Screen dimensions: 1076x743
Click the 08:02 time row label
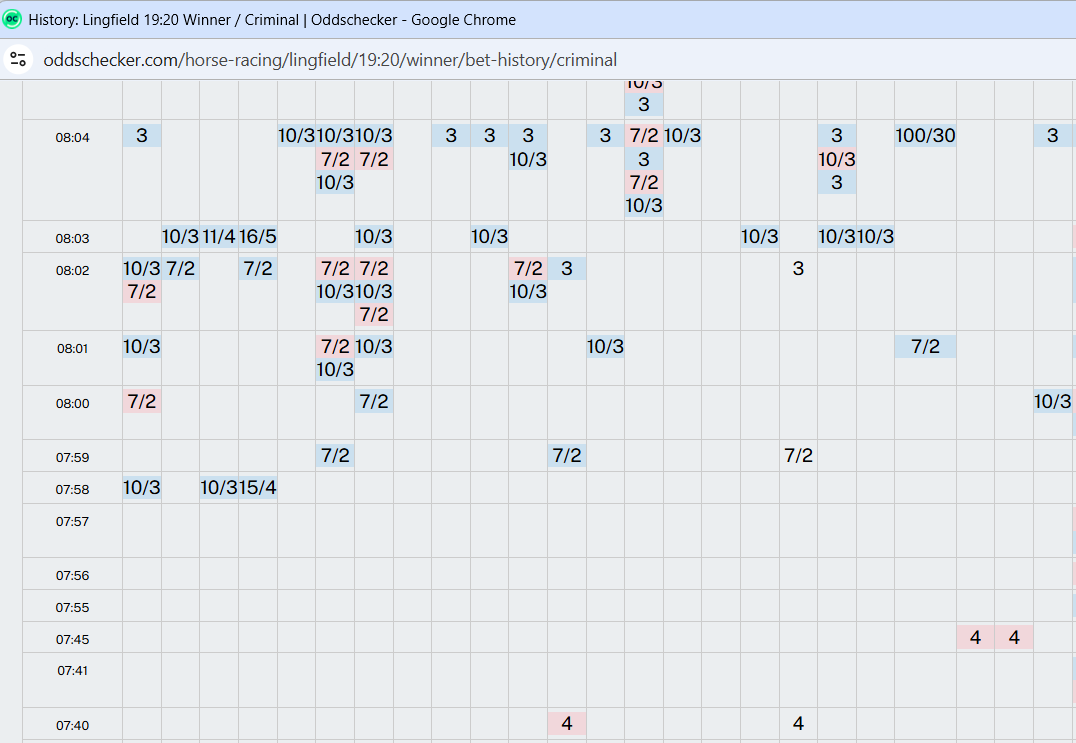pyautogui.click(x=73, y=270)
